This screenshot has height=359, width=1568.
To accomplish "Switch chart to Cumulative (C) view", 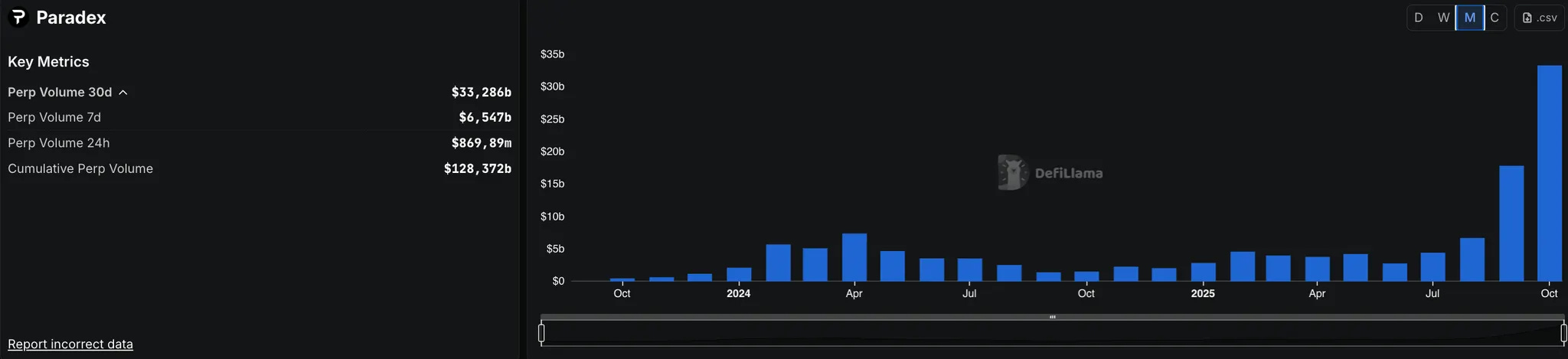I will pos(1494,18).
